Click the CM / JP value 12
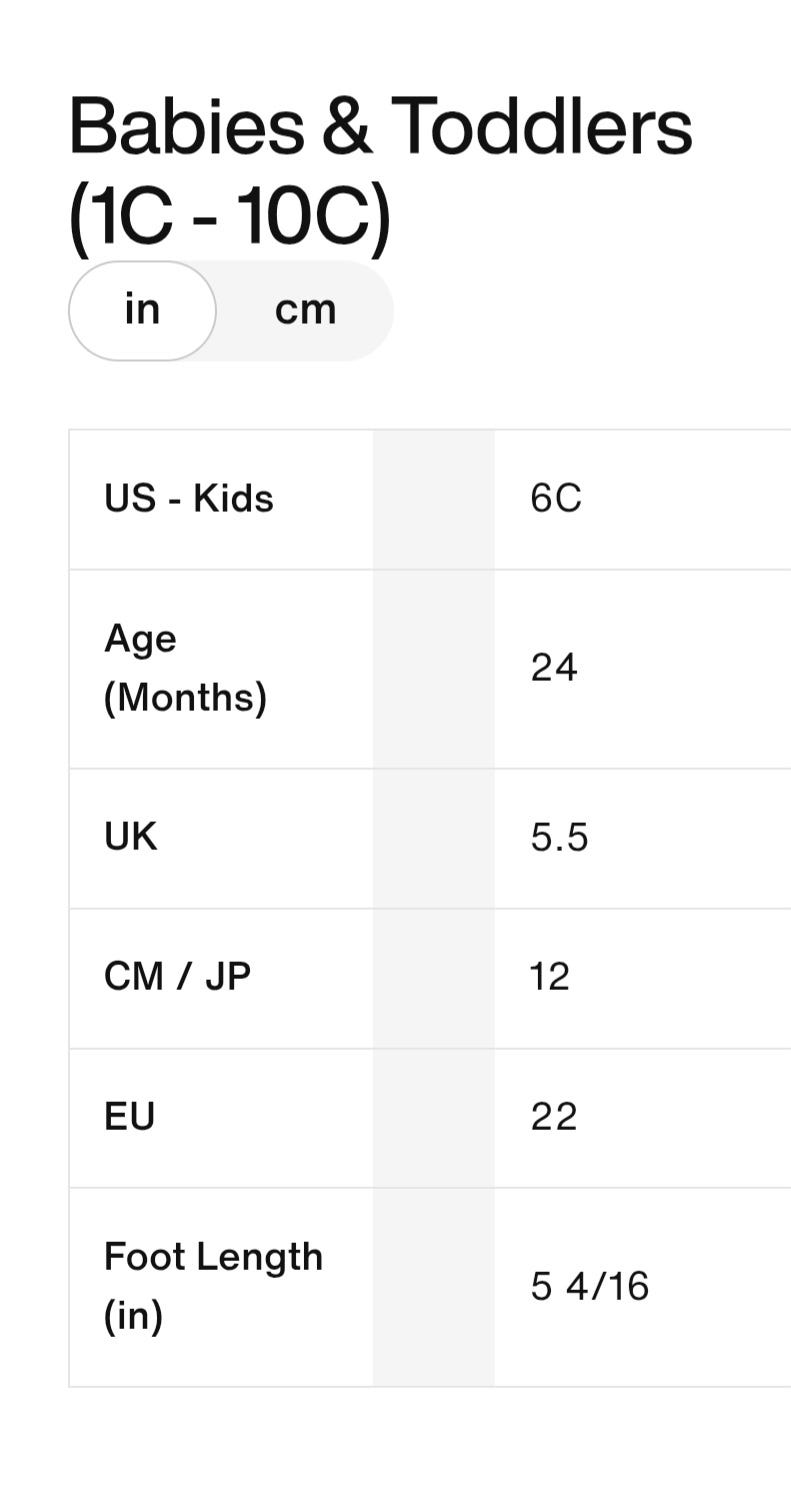This screenshot has height=1493, width=791. 549,977
